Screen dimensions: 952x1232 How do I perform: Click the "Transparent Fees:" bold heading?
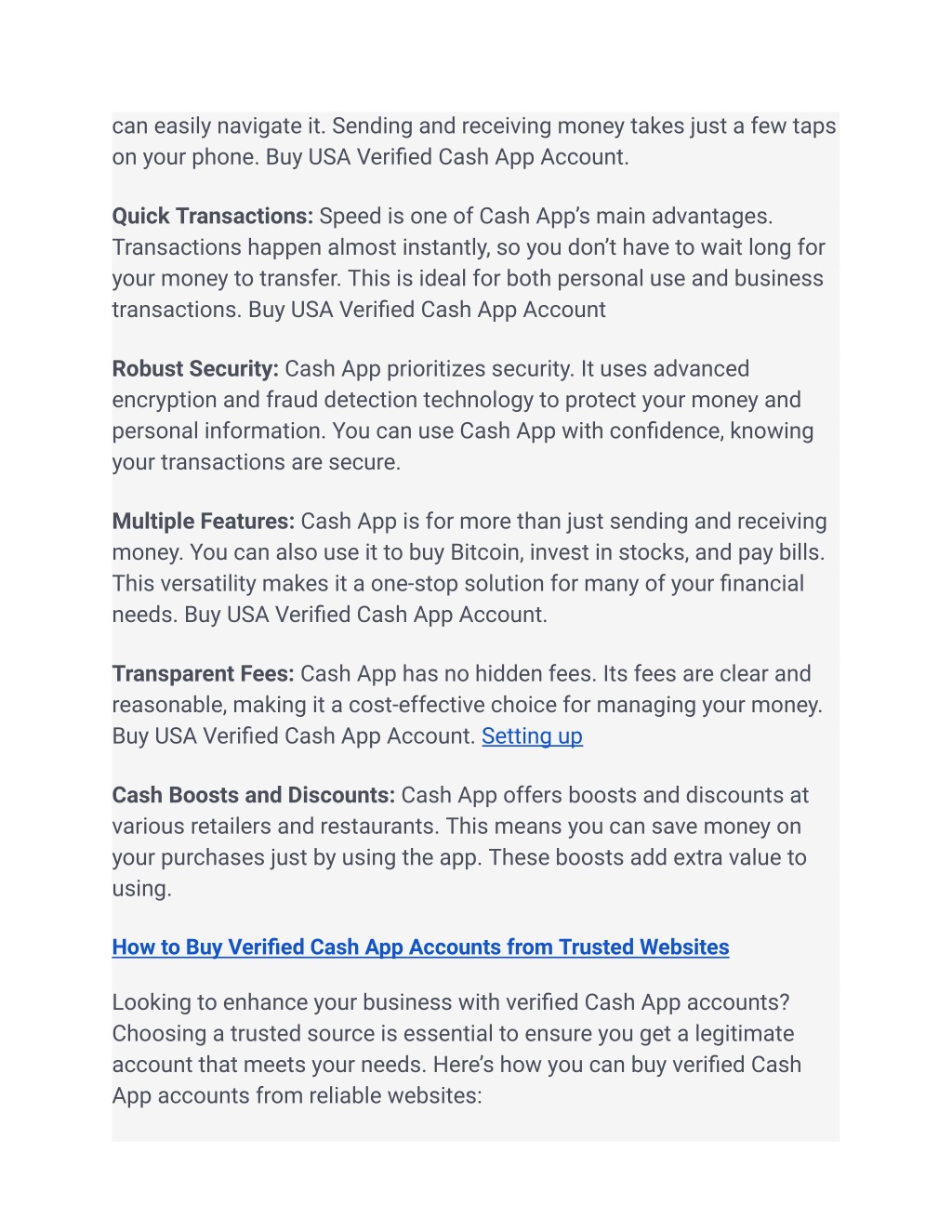pos(203,674)
